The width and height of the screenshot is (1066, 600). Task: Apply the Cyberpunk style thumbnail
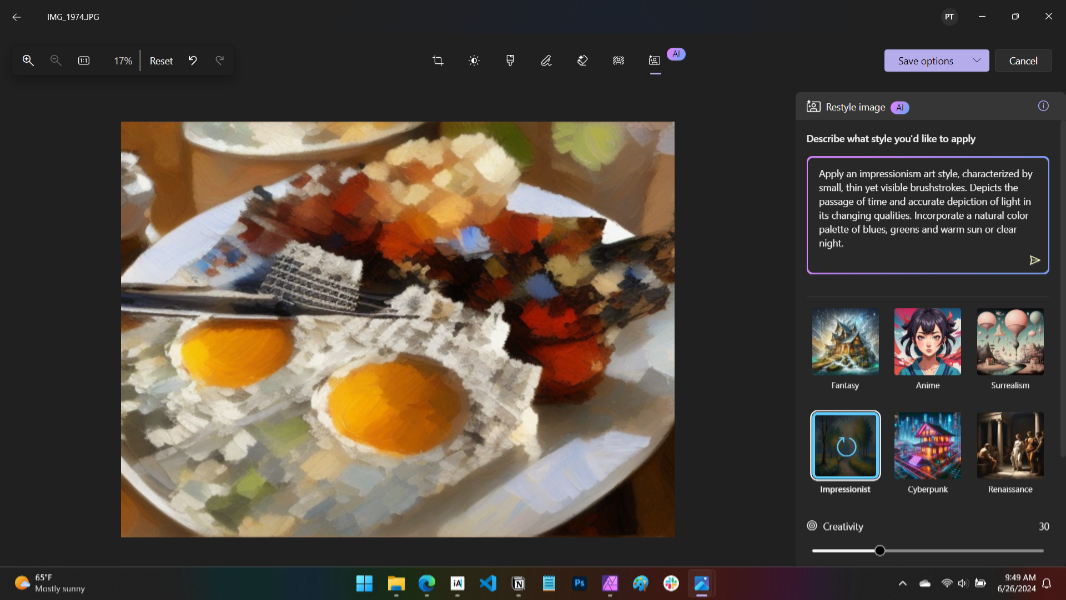[x=927, y=445]
